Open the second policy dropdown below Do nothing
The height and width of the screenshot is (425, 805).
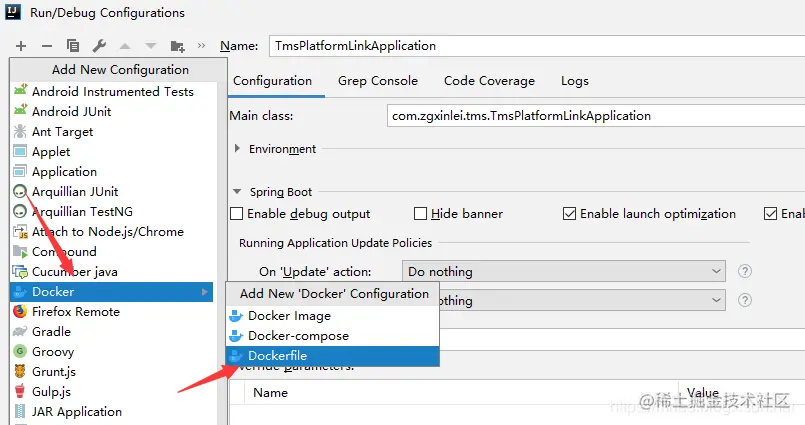pos(582,300)
